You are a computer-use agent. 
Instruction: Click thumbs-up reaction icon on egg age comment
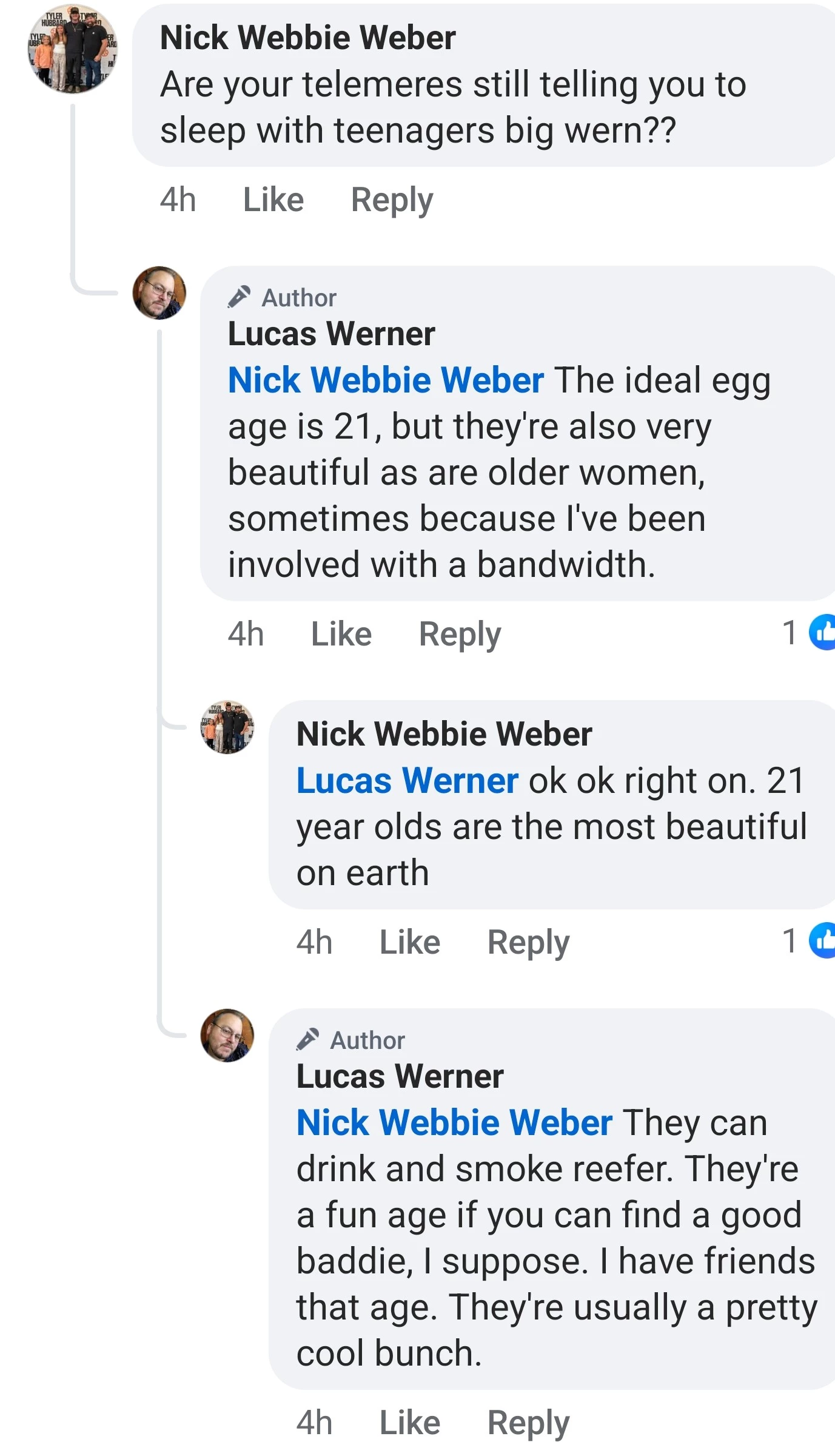pyautogui.click(x=823, y=633)
